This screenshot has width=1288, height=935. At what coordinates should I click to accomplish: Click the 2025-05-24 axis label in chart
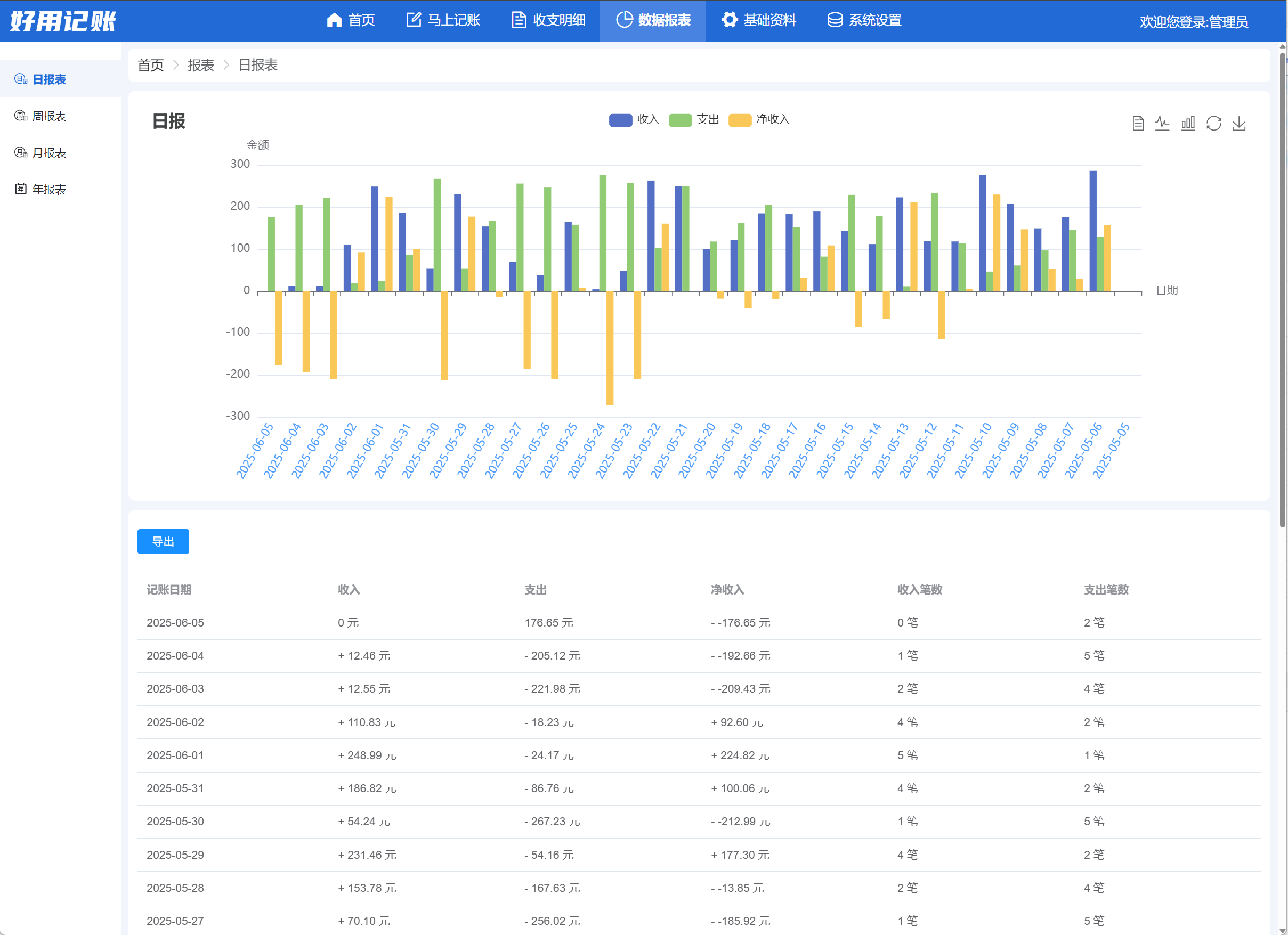tap(586, 450)
